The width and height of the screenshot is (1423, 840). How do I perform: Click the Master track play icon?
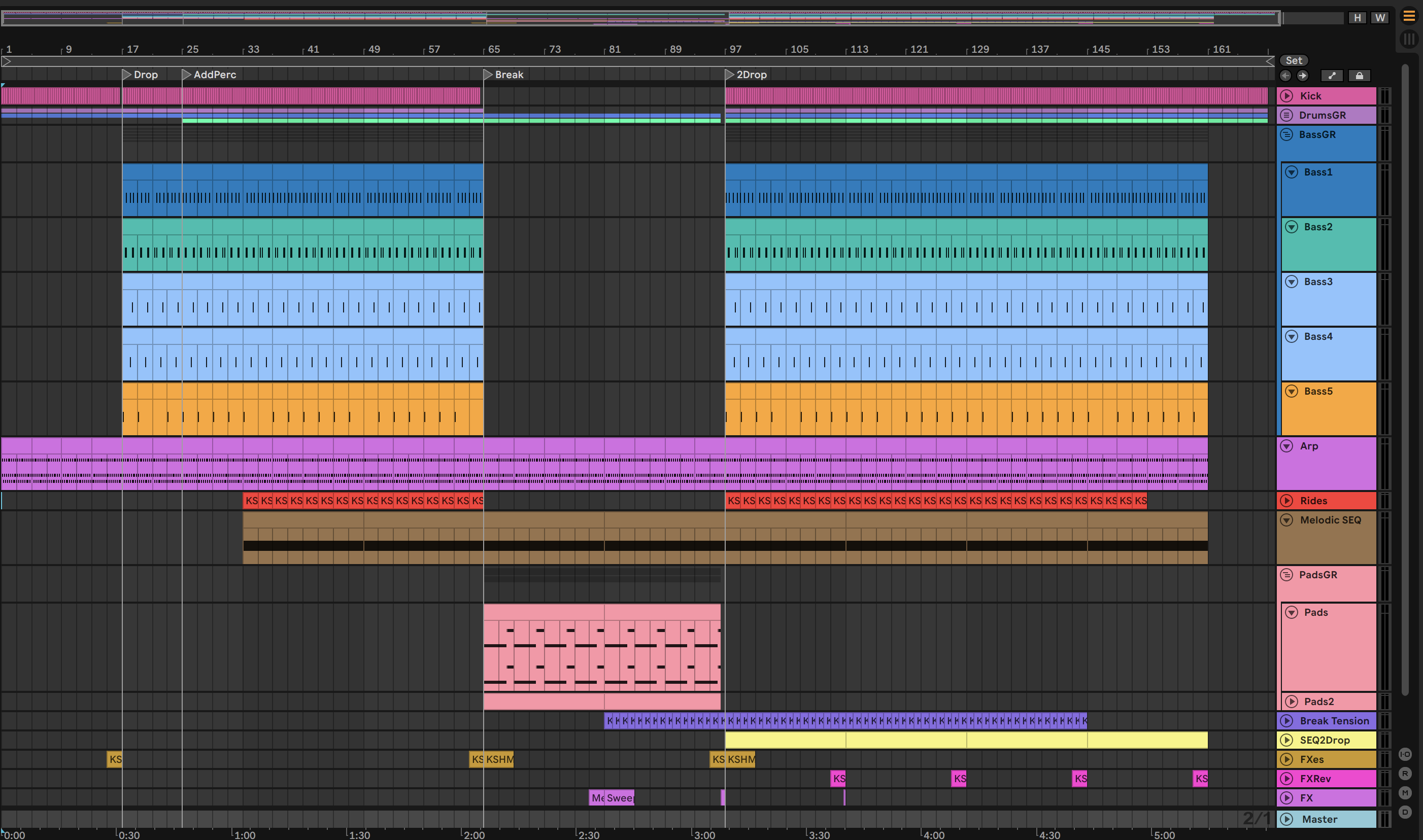coord(1286,819)
